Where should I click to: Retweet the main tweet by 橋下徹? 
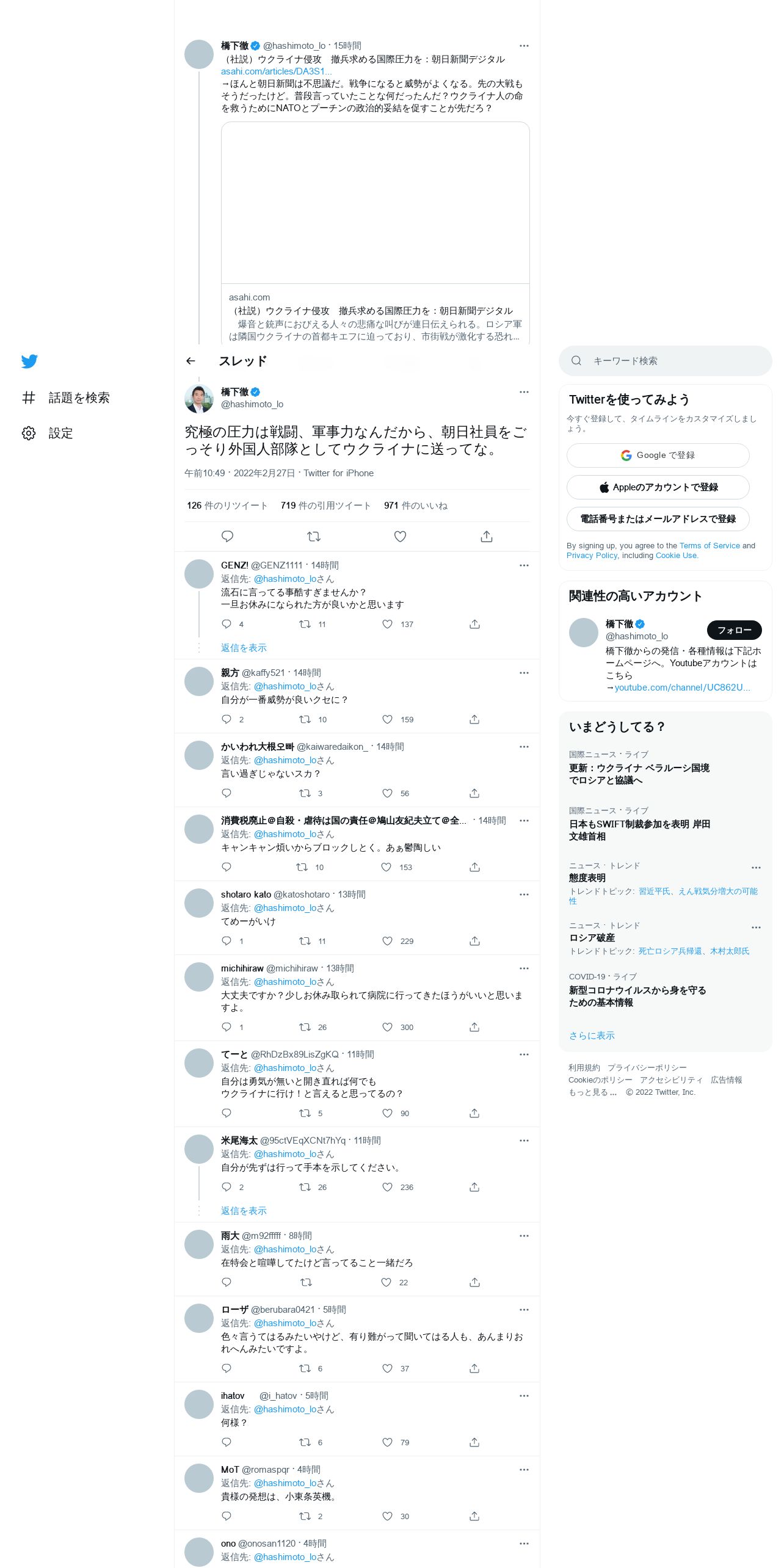pyautogui.click(x=313, y=536)
